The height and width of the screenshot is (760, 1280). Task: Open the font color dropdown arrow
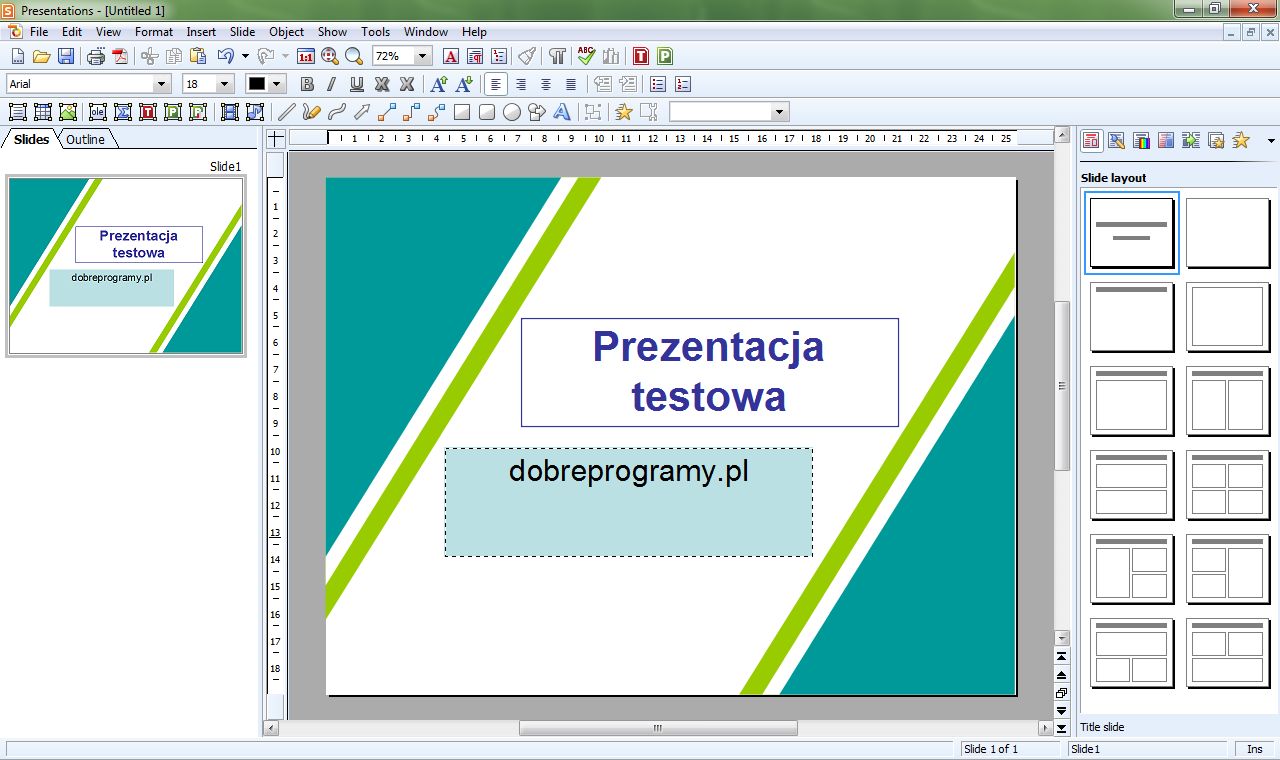point(277,84)
